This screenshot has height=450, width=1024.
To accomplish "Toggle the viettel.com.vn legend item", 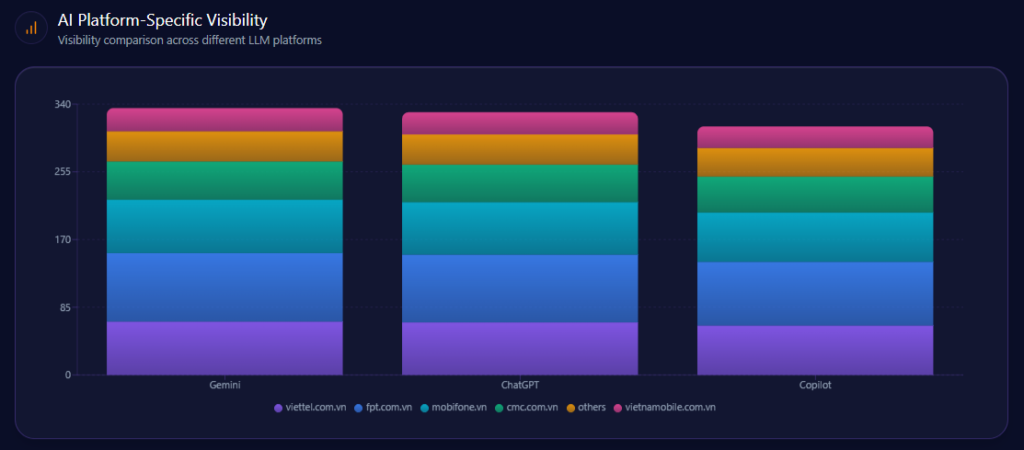I will pos(312,407).
